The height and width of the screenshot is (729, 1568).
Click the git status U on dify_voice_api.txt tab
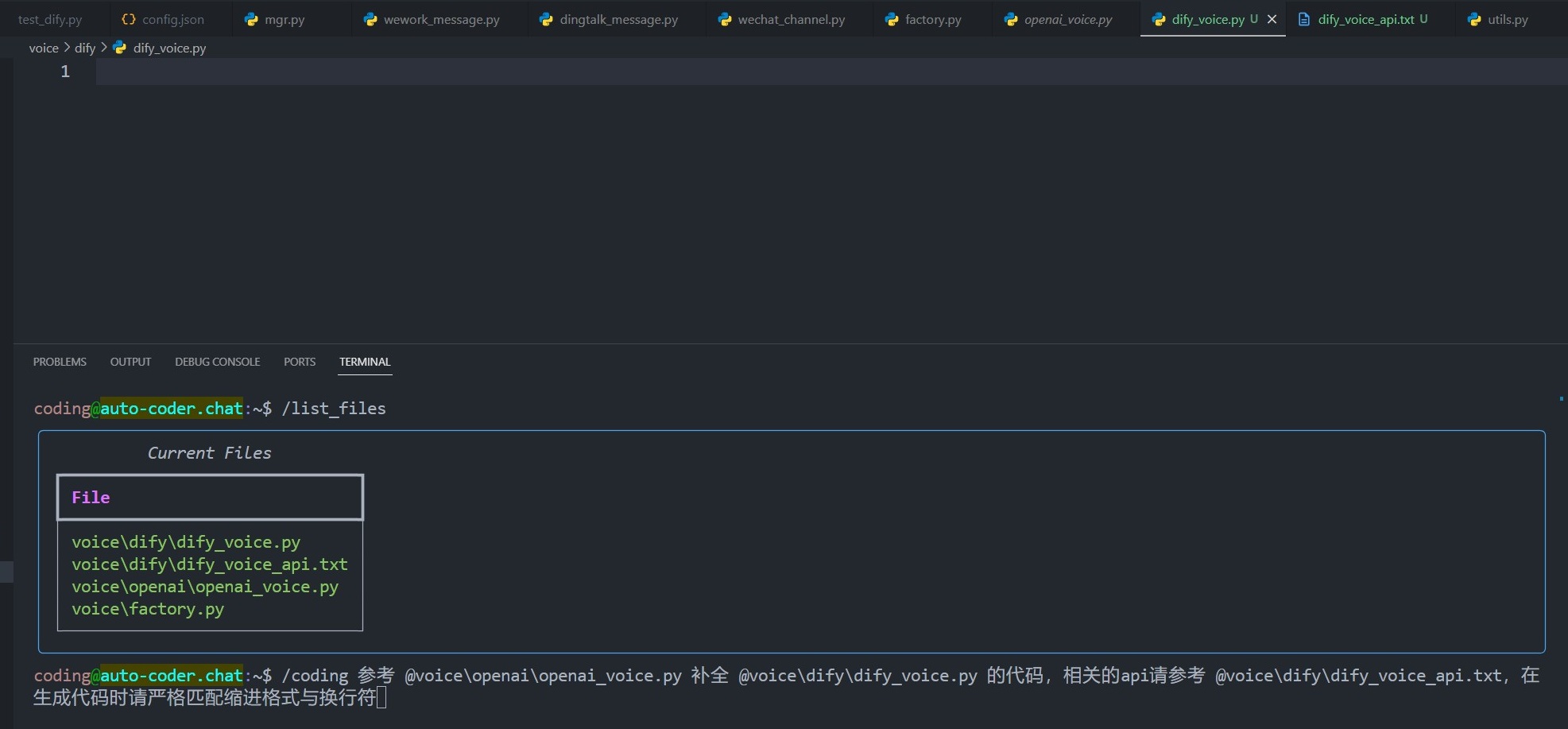(1423, 18)
